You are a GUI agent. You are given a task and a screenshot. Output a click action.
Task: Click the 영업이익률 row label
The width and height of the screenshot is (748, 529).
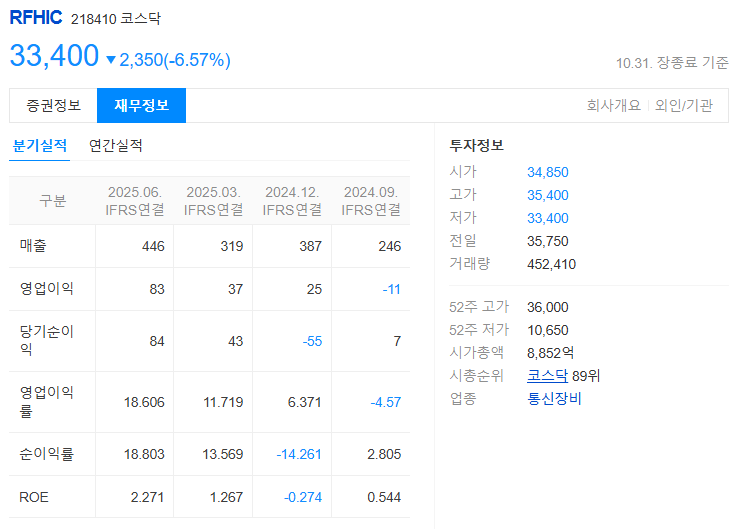pos(46,402)
